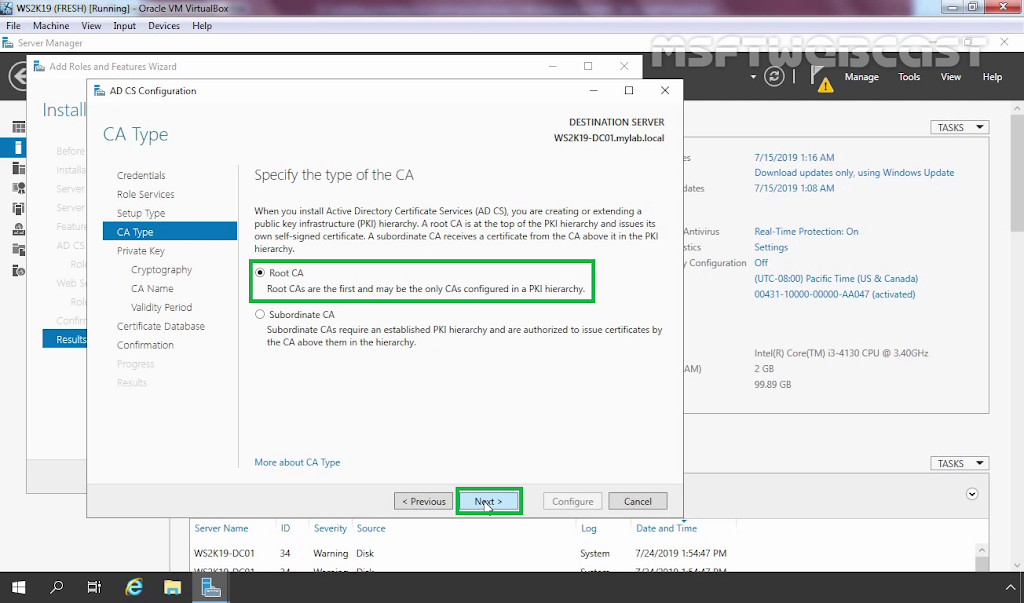Open Server Manager View menu
This screenshot has height=603, width=1024.
tap(950, 76)
